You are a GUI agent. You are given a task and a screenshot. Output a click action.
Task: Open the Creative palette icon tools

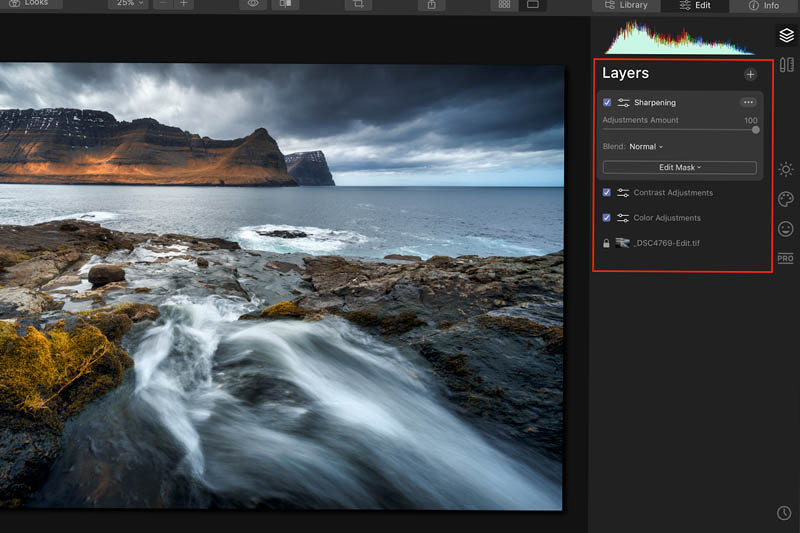[x=786, y=199]
